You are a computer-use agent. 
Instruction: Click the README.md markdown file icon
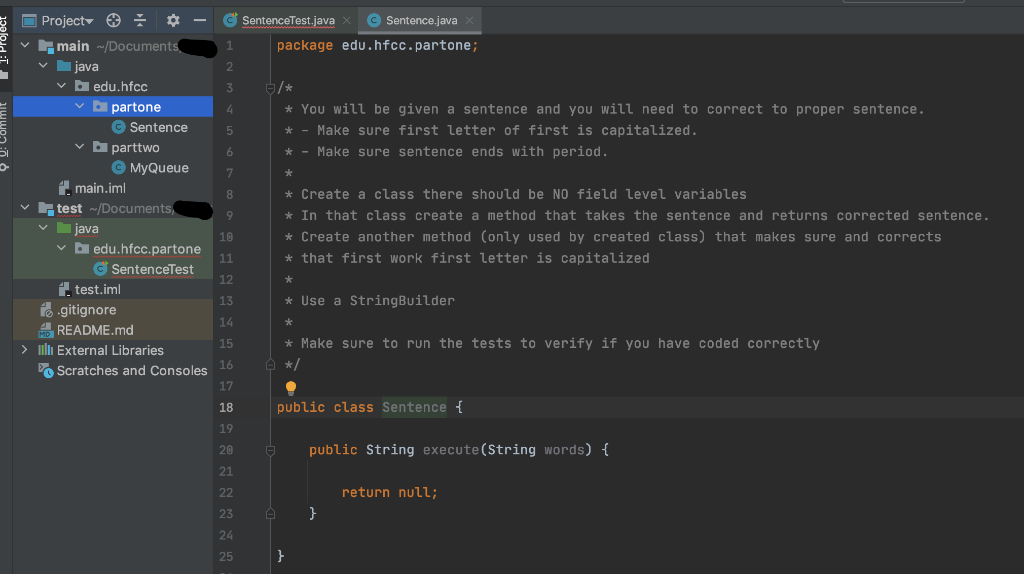click(x=46, y=330)
